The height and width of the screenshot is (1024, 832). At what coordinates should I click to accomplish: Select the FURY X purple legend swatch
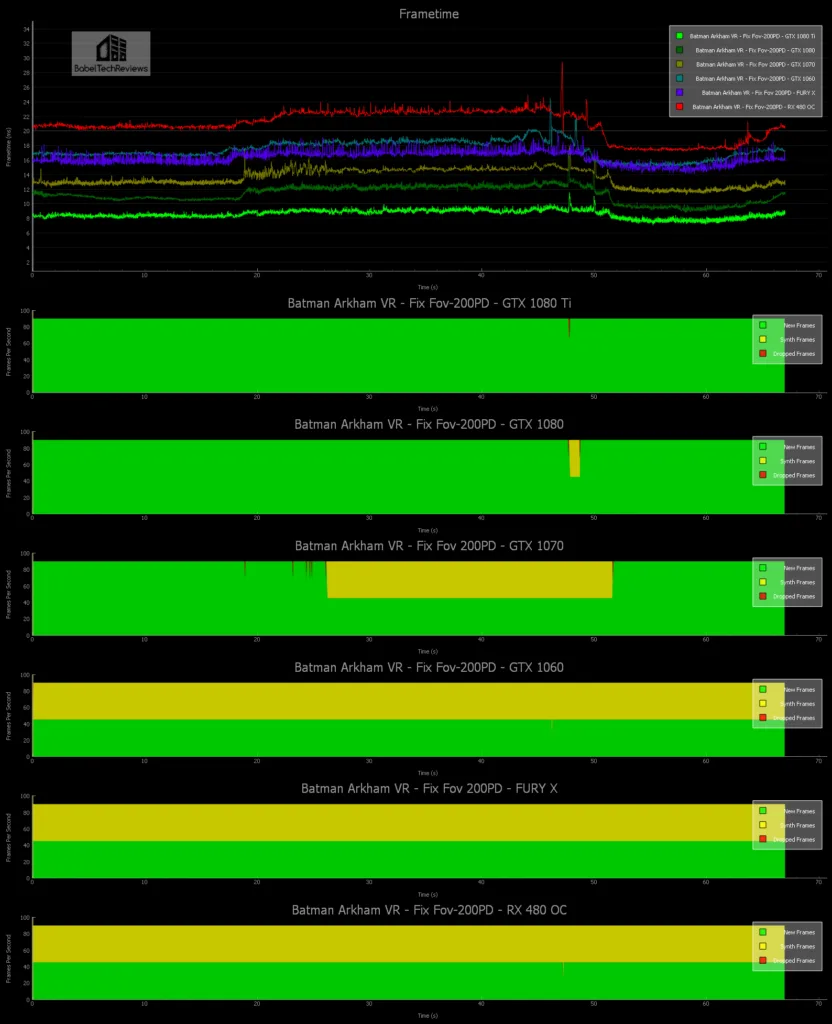(x=680, y=92)
